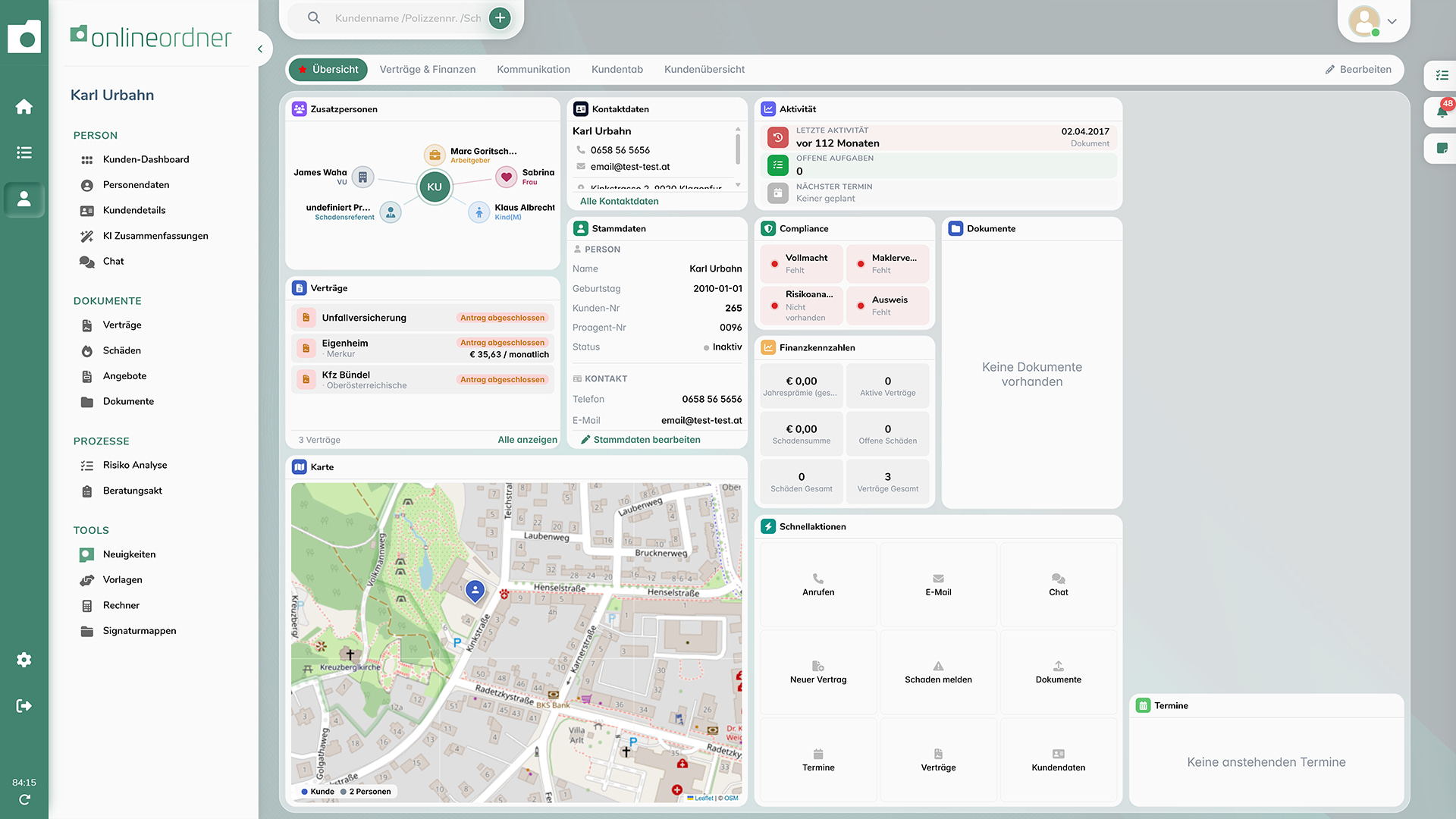The image size is (1456, 819).
Task: Open Risikoana... compliance tile
Action: 802,306
